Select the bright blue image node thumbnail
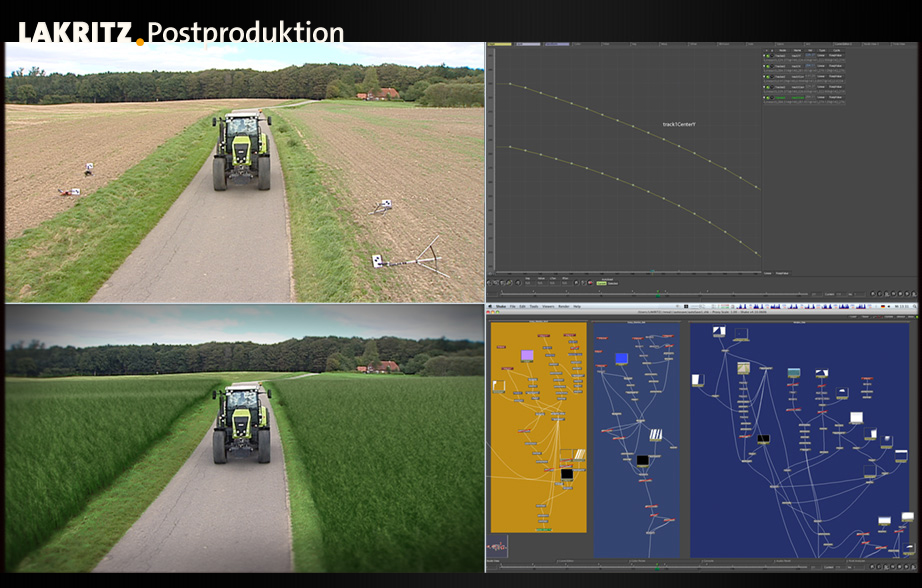Image resolution: width=922 pixels, height=588 pixels. (x=621, y=358)
